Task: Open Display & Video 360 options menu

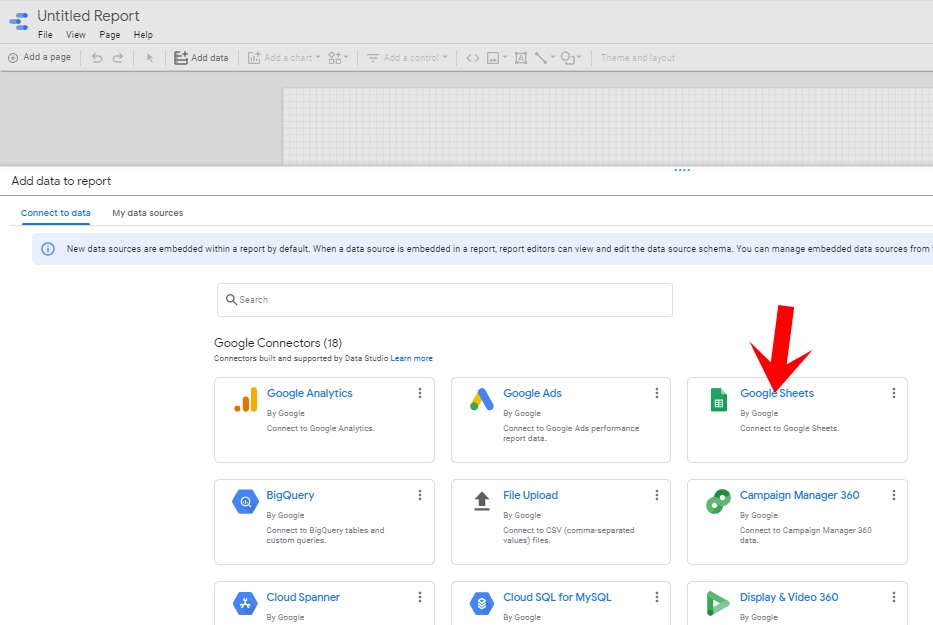Action: 894,597
